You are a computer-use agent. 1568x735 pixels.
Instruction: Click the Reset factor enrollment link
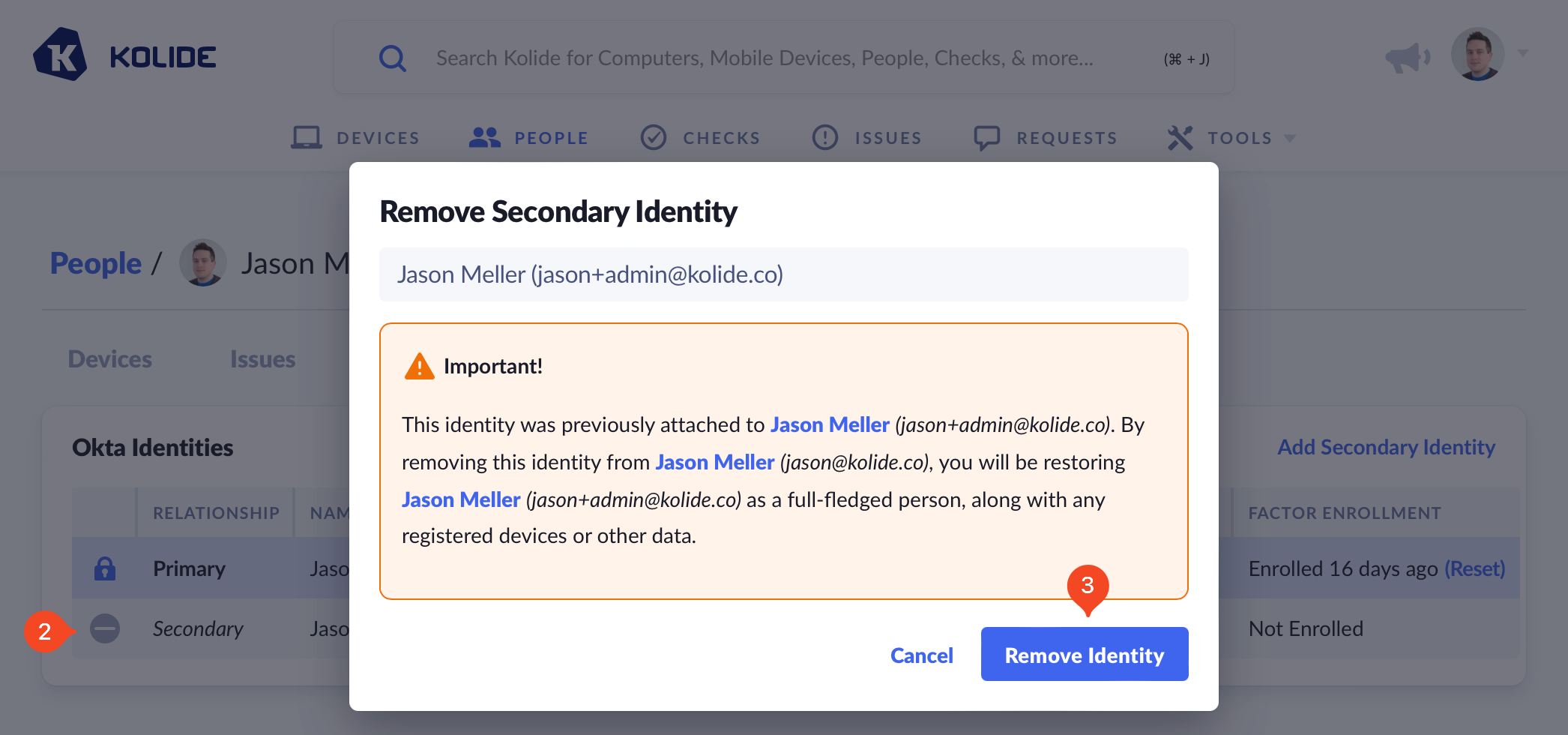point(1474,568)
